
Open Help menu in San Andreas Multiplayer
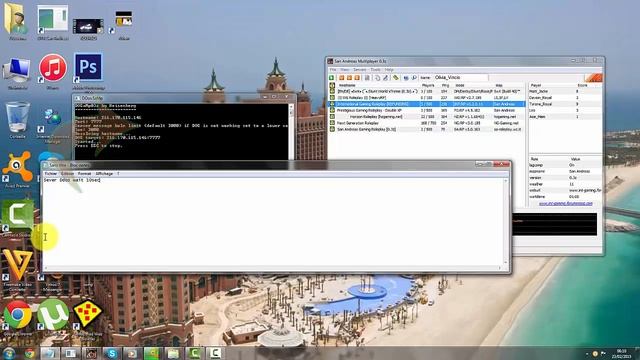tap(389, 70)
